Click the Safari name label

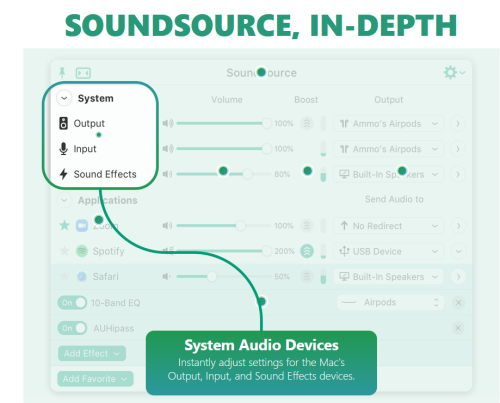point(105,276)
